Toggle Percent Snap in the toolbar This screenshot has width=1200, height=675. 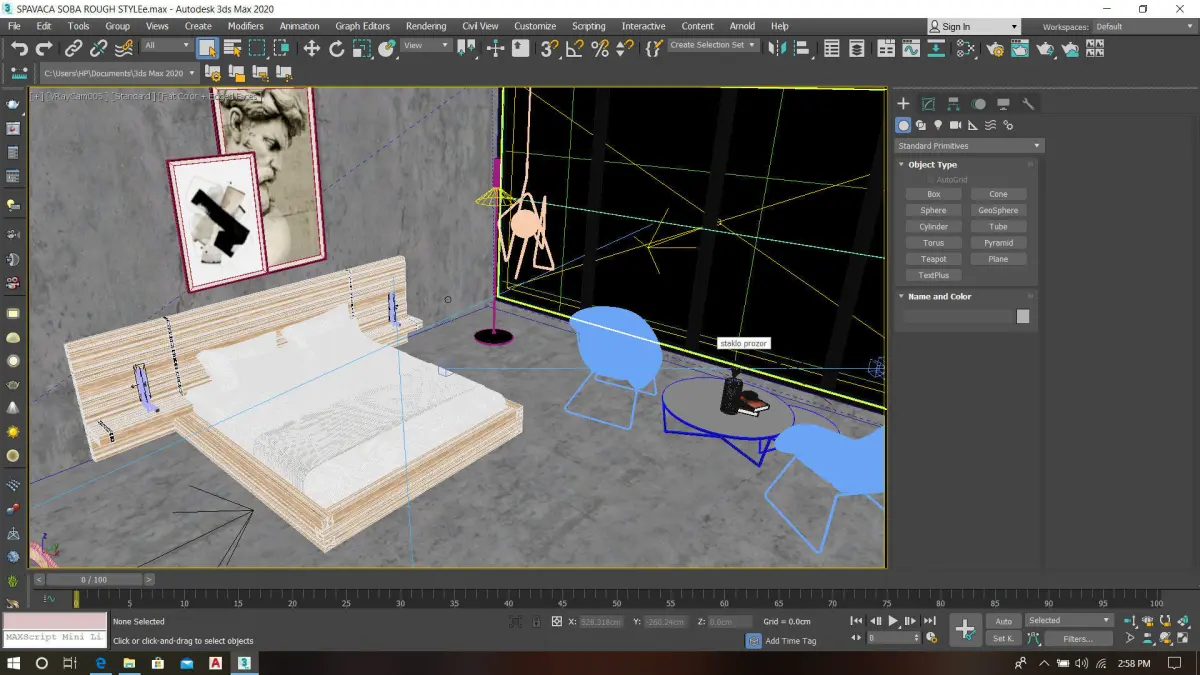coord(599,48)
